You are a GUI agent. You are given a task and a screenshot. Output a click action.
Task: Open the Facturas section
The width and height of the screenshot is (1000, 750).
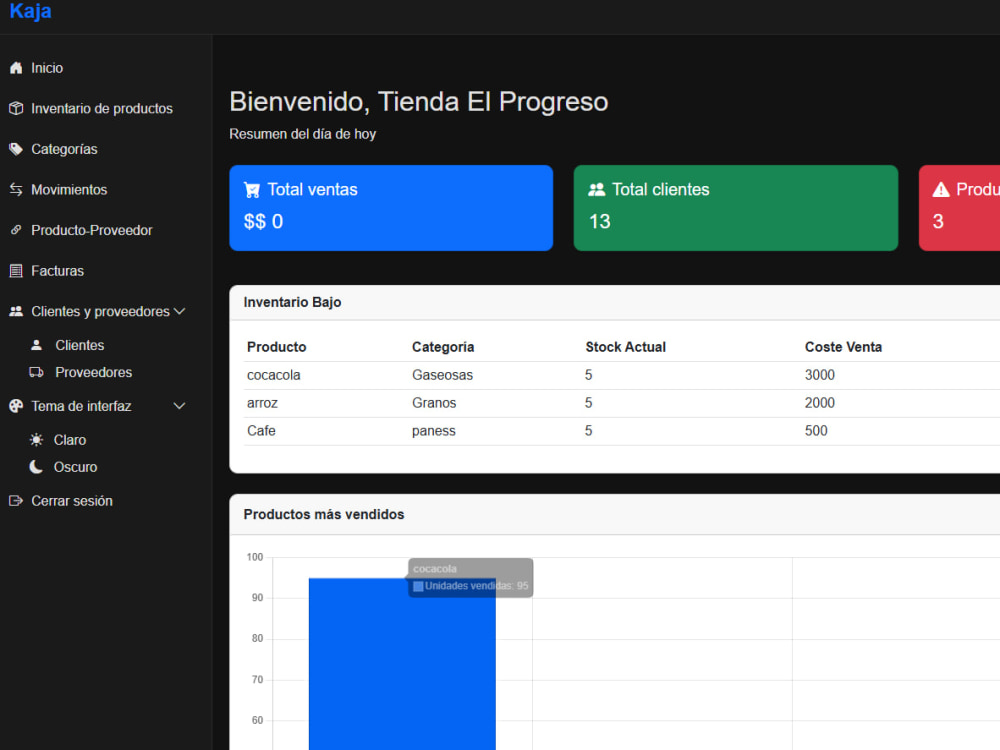pyautogui.click(x=57, y=271)
